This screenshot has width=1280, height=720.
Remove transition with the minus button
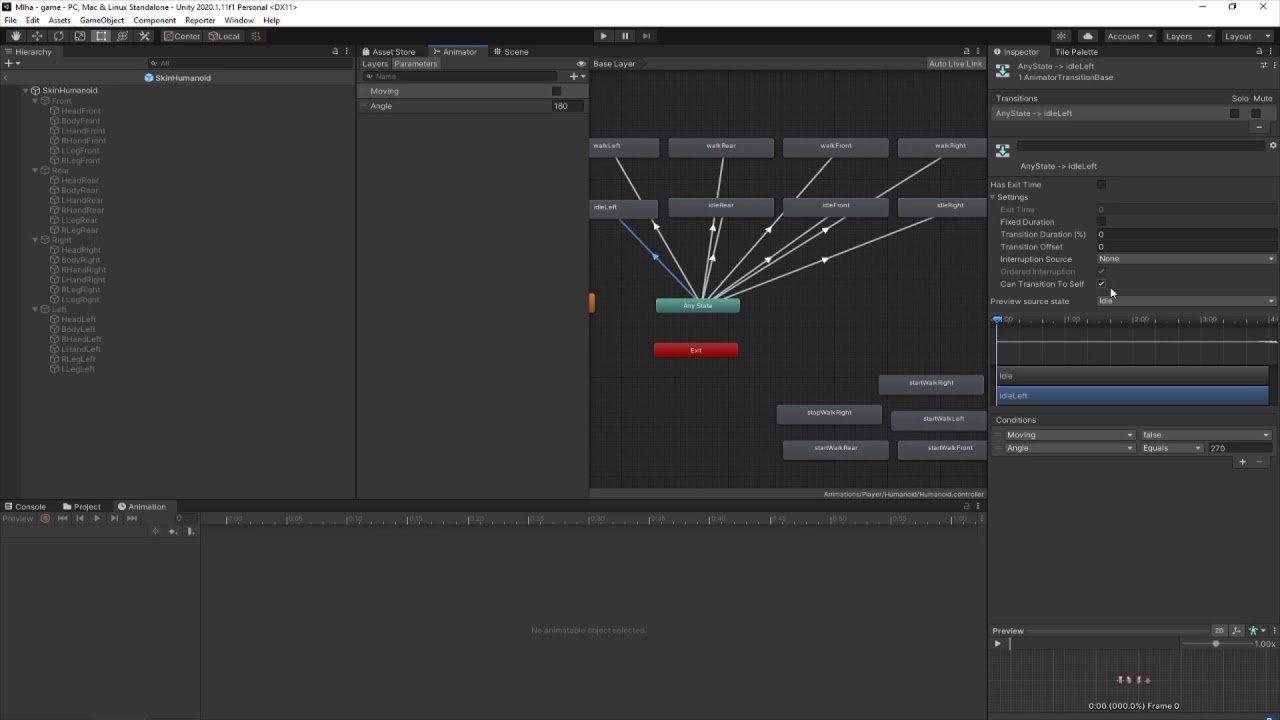tap(1259, 128)
